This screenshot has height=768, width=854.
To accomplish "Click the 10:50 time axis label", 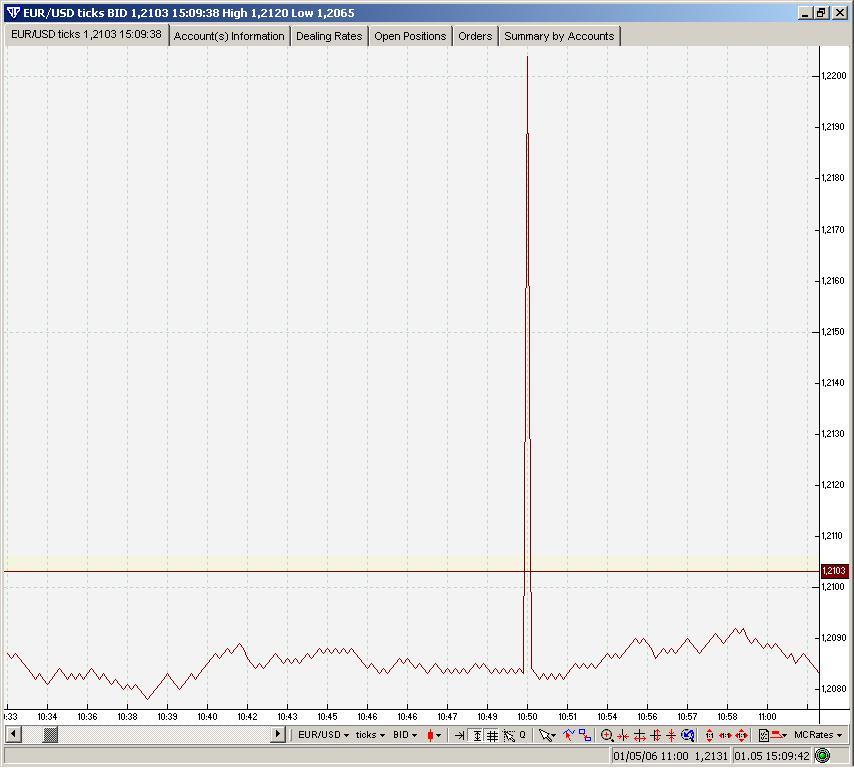I will tap(527, 717).
